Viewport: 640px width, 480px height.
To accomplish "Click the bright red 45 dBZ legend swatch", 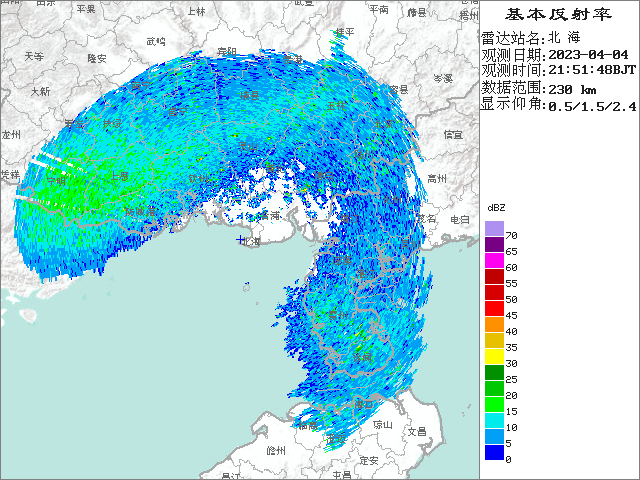I will tap(494, 309).
